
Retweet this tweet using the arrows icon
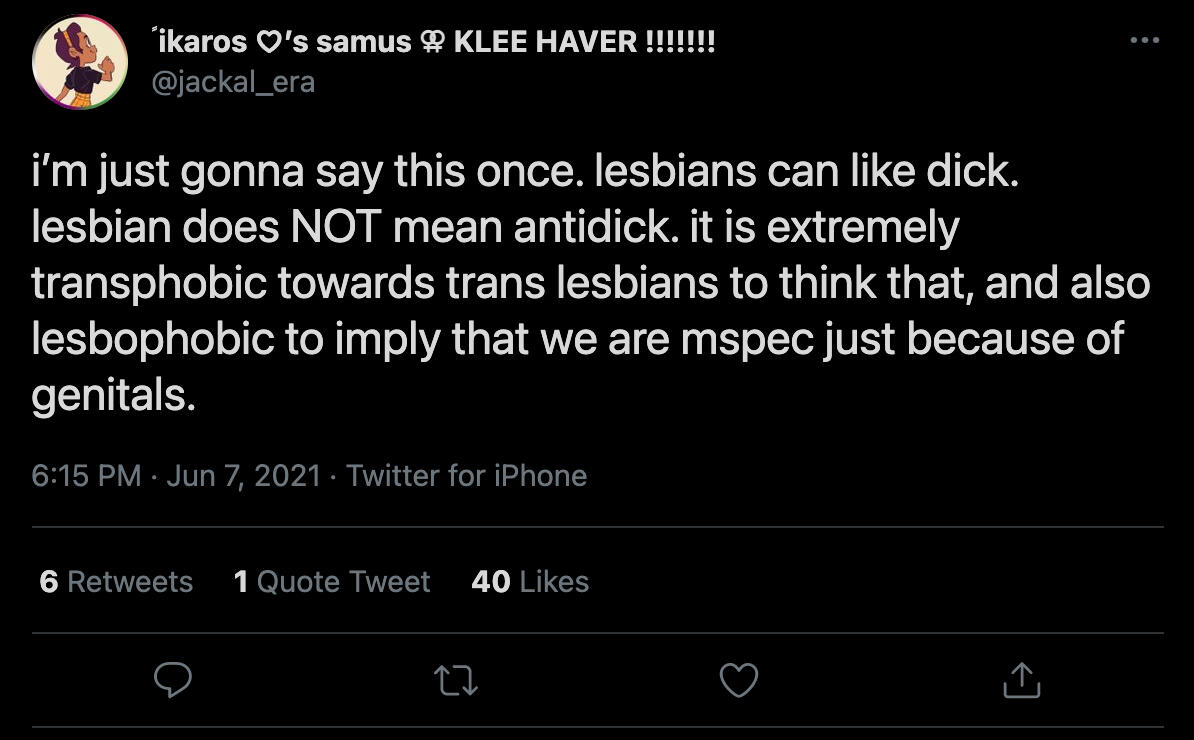[x=456, y=681]
